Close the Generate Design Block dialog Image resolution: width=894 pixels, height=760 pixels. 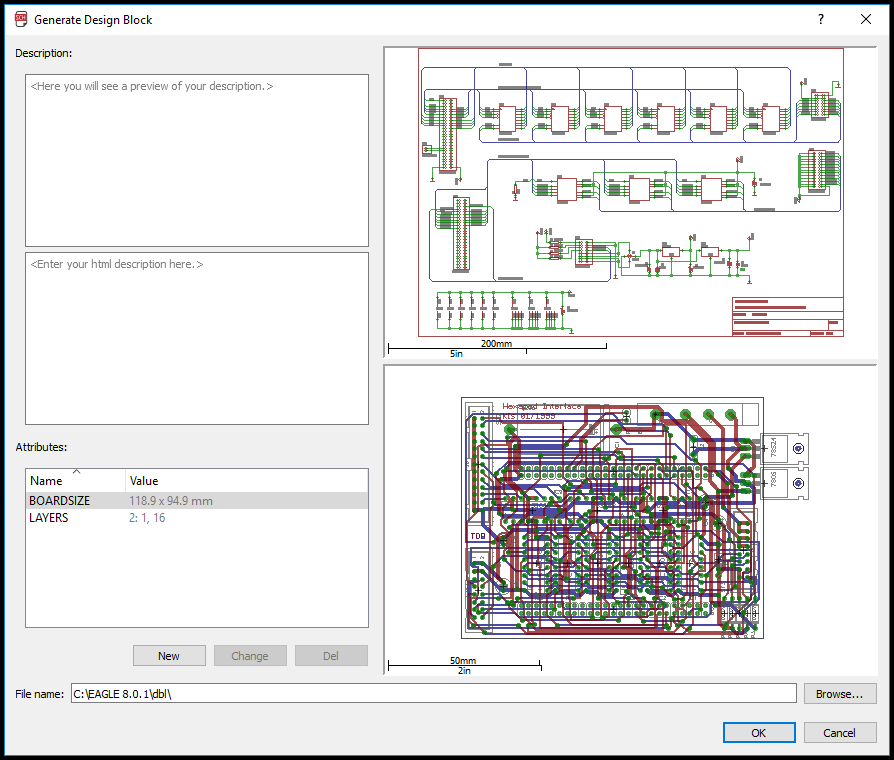point(866,19)
